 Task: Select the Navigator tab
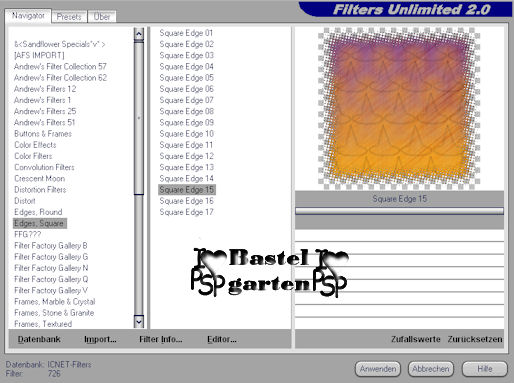(x=28, y=16)
